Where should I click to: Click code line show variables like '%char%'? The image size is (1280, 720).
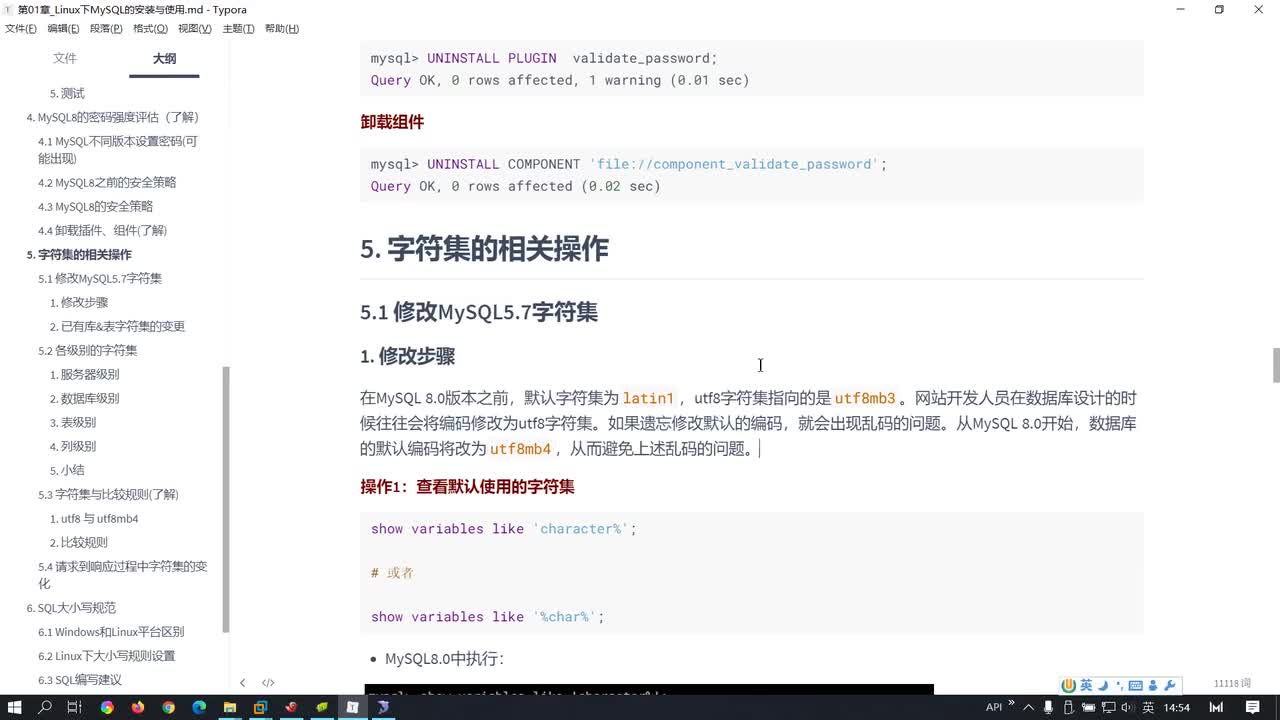[488, 616]
